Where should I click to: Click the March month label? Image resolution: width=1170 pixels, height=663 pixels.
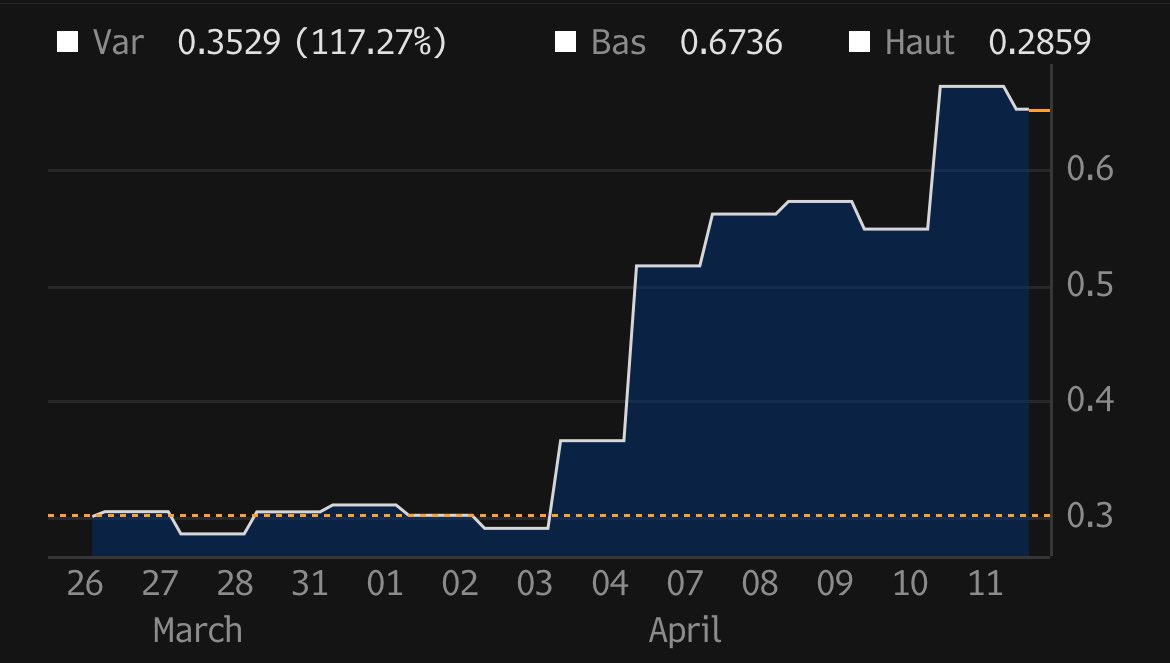pos(198,631)
